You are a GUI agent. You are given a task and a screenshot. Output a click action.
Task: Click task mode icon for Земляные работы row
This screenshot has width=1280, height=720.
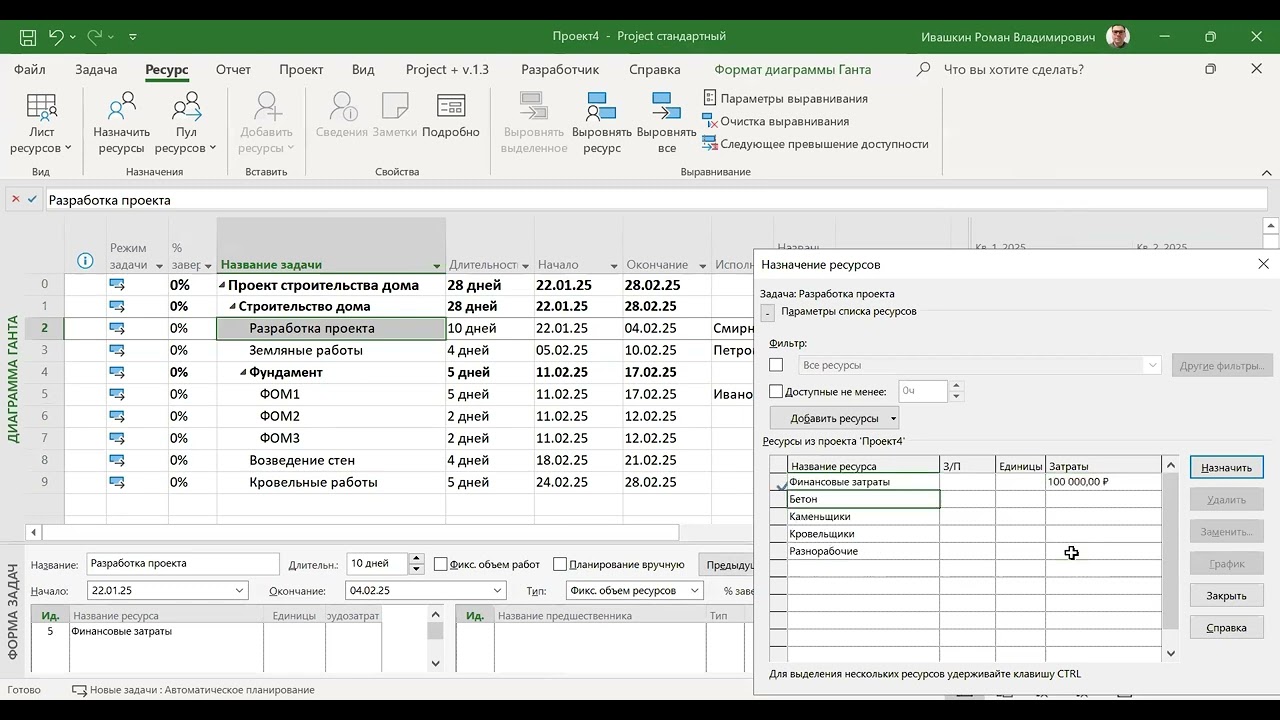click(117, 350)
